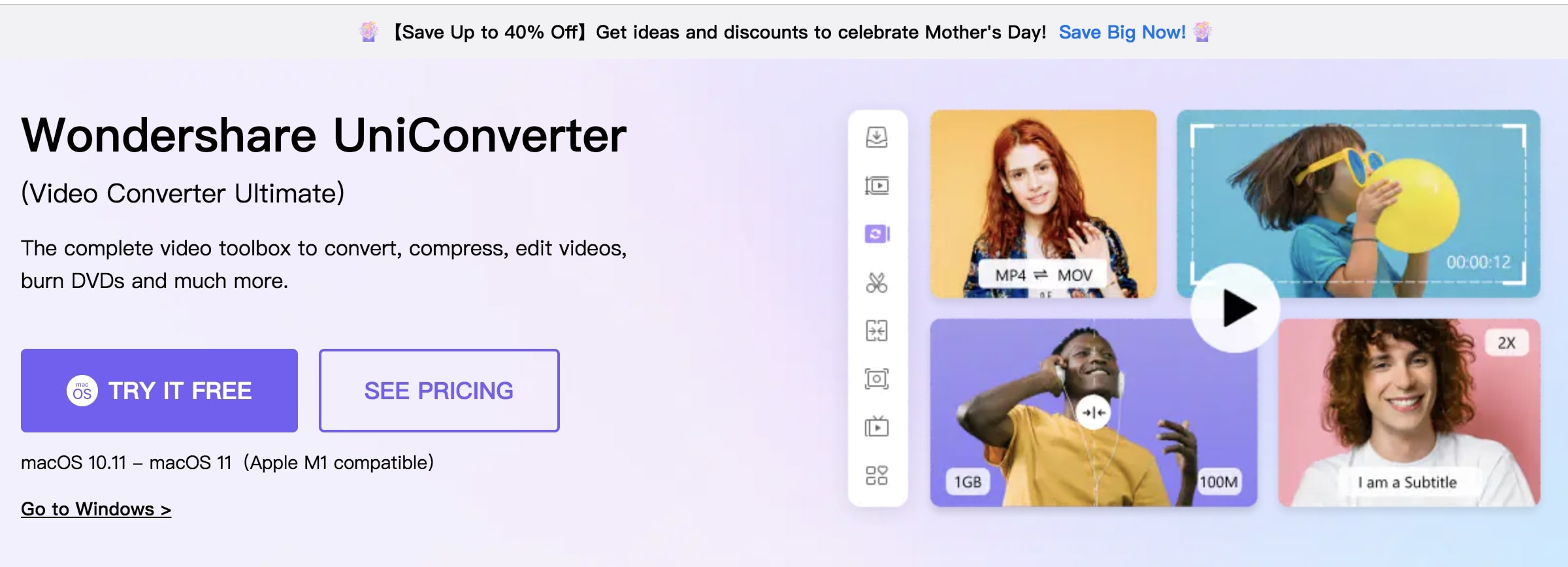Play the promo video with the round play button

[1235, 308]
